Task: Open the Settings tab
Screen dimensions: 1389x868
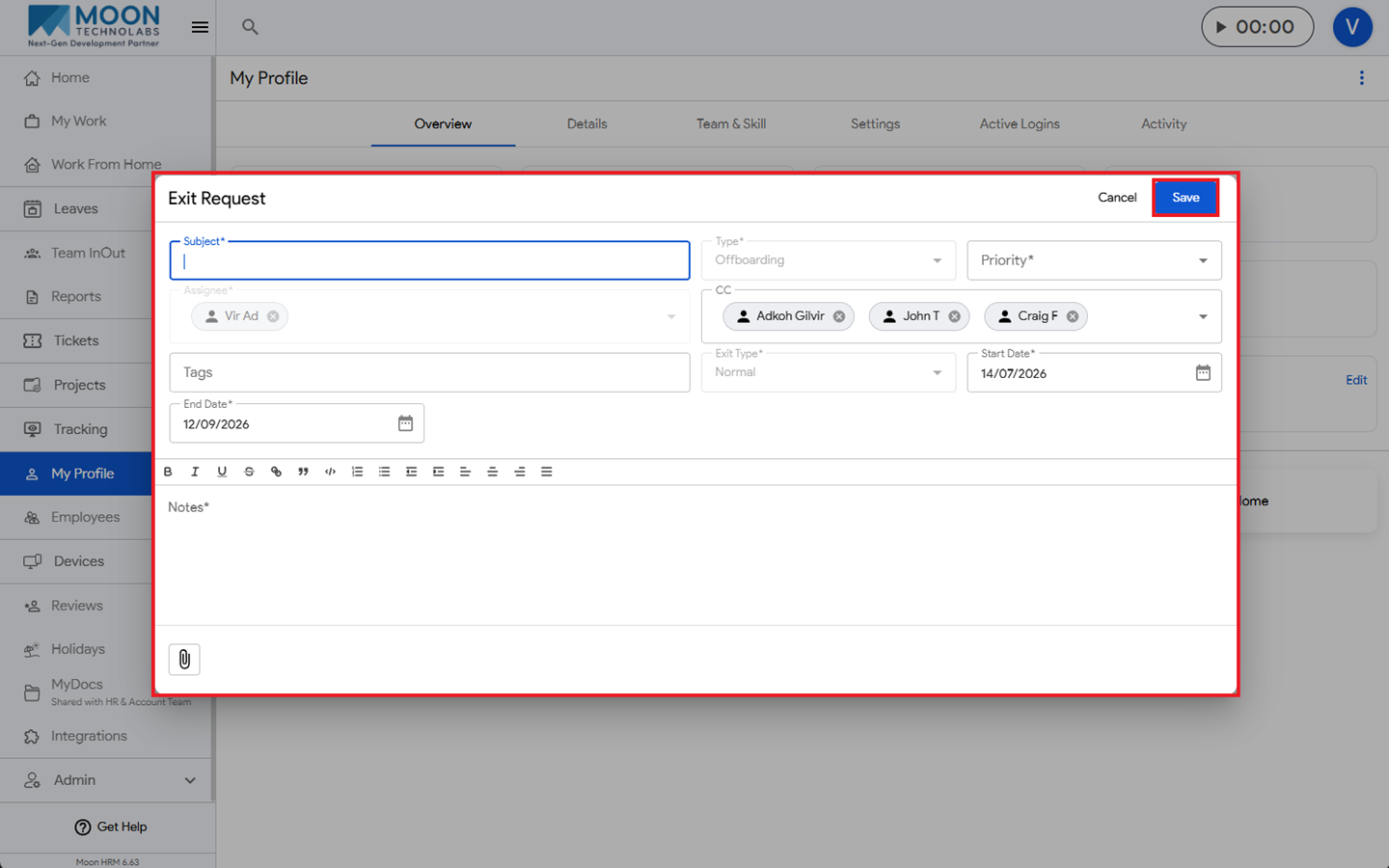Action: coord(875,123)
